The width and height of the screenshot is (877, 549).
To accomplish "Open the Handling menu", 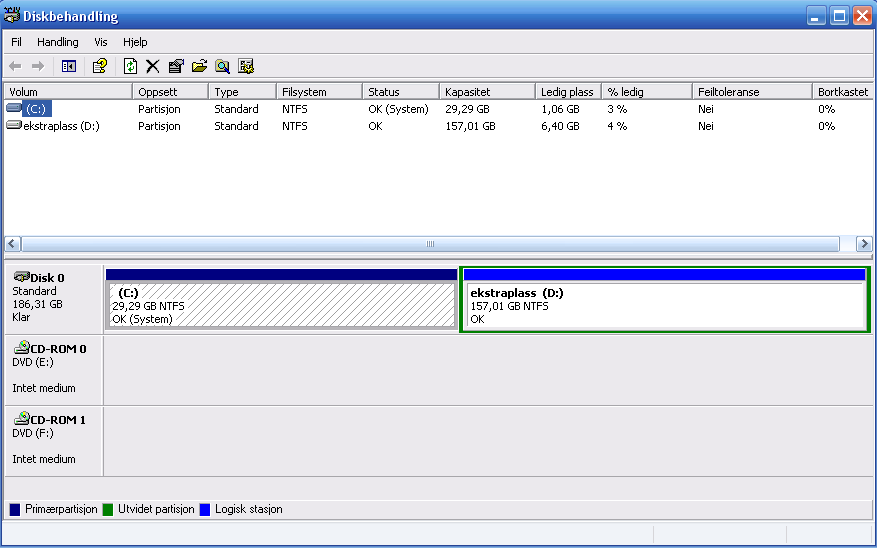I will tap(58, 42).
